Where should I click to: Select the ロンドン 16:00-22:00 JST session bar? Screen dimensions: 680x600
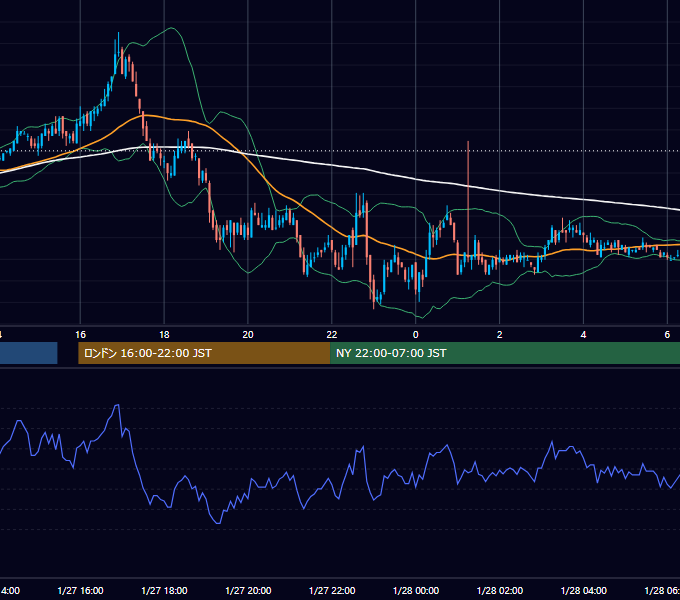(204, 353)
